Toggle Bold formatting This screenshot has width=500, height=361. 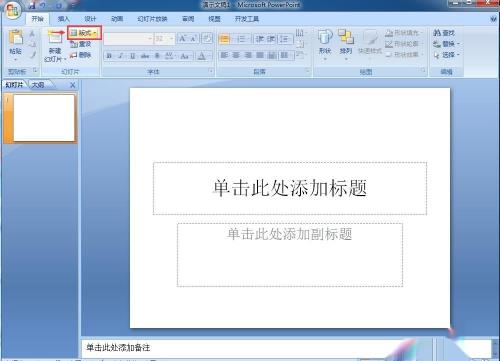point(109,56)
